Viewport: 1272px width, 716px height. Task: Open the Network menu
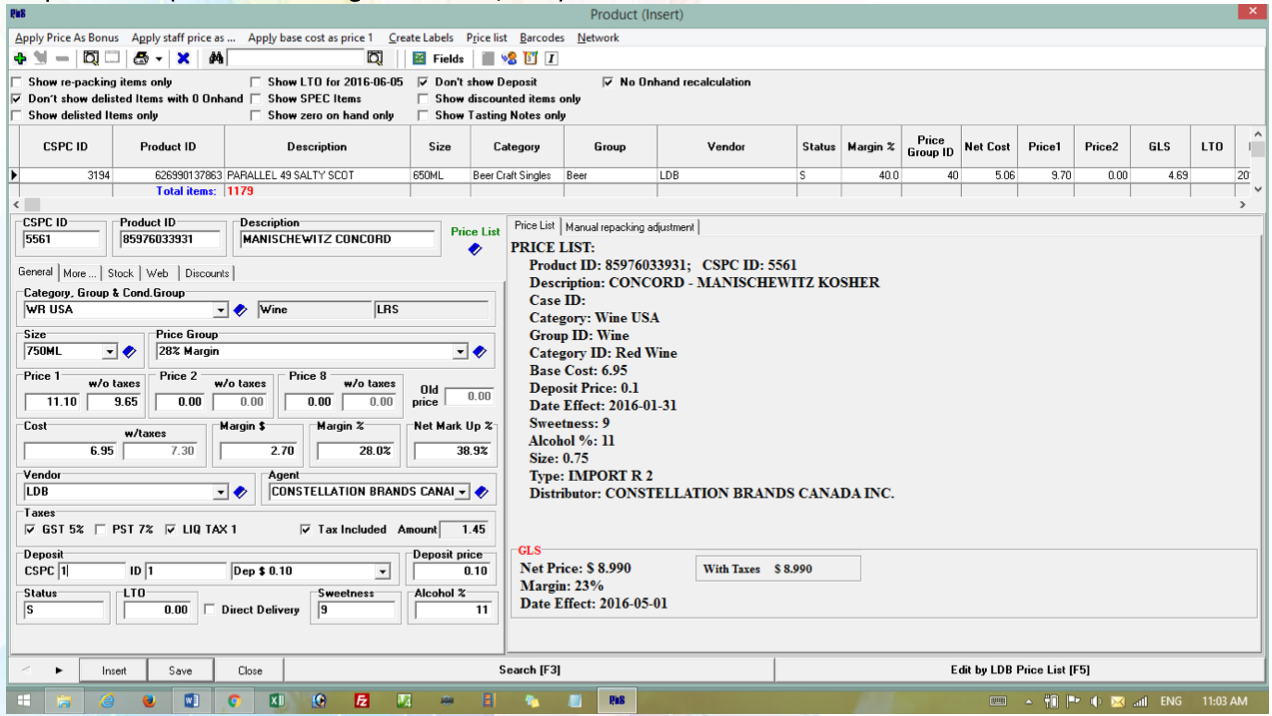598,38
